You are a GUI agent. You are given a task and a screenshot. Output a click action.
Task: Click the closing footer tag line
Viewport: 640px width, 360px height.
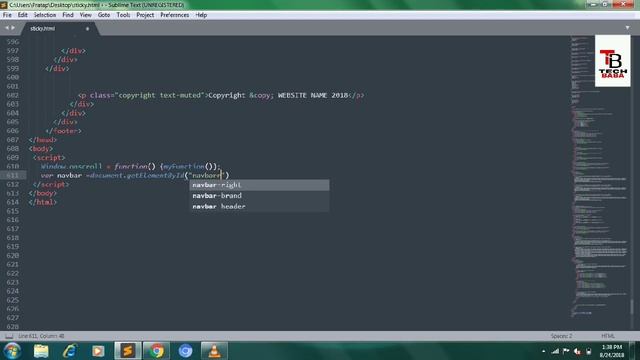pos(63,131)
